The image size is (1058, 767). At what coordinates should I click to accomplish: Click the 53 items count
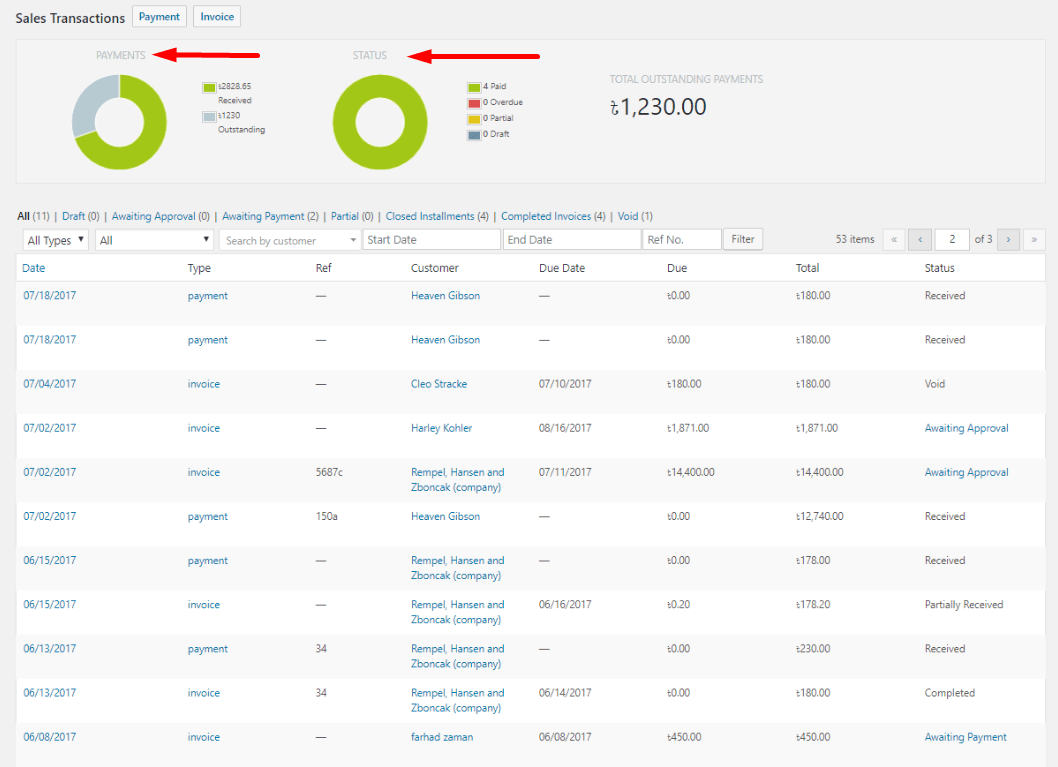coord(855,239)
